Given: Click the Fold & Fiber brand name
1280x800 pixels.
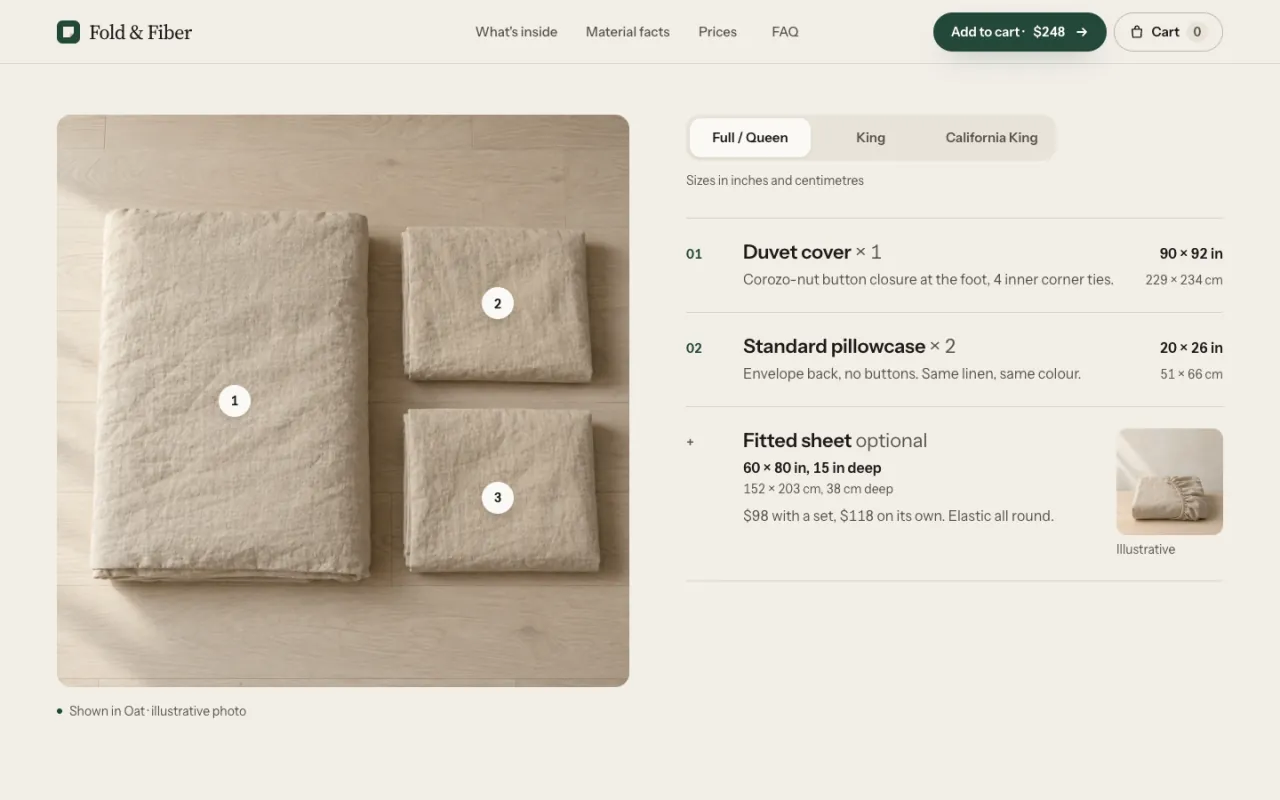Looking at the screenshot, I should pyautogui.click(x=140, y=32).
